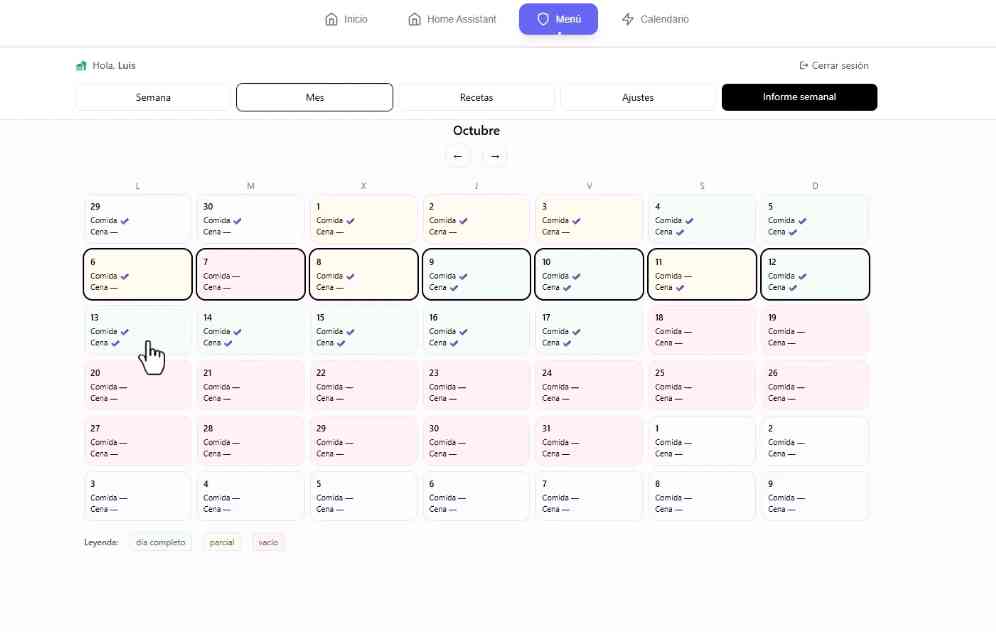The width and height of the screenshot is (996, 632).
Task: Click the lightning bolt icon beside Calendario
Action: pos(627,19)
